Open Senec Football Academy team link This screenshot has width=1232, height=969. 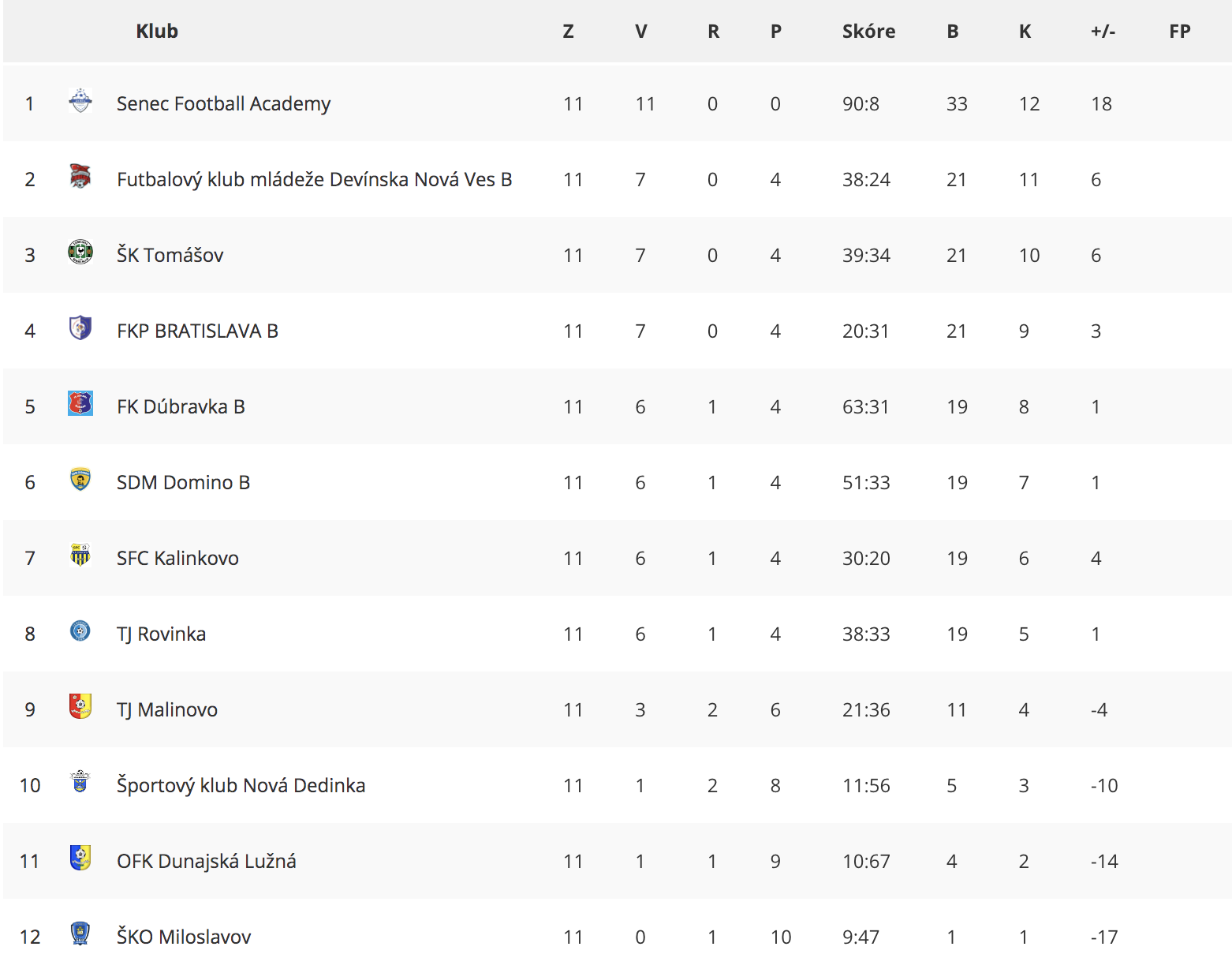[x=223, y=104]
